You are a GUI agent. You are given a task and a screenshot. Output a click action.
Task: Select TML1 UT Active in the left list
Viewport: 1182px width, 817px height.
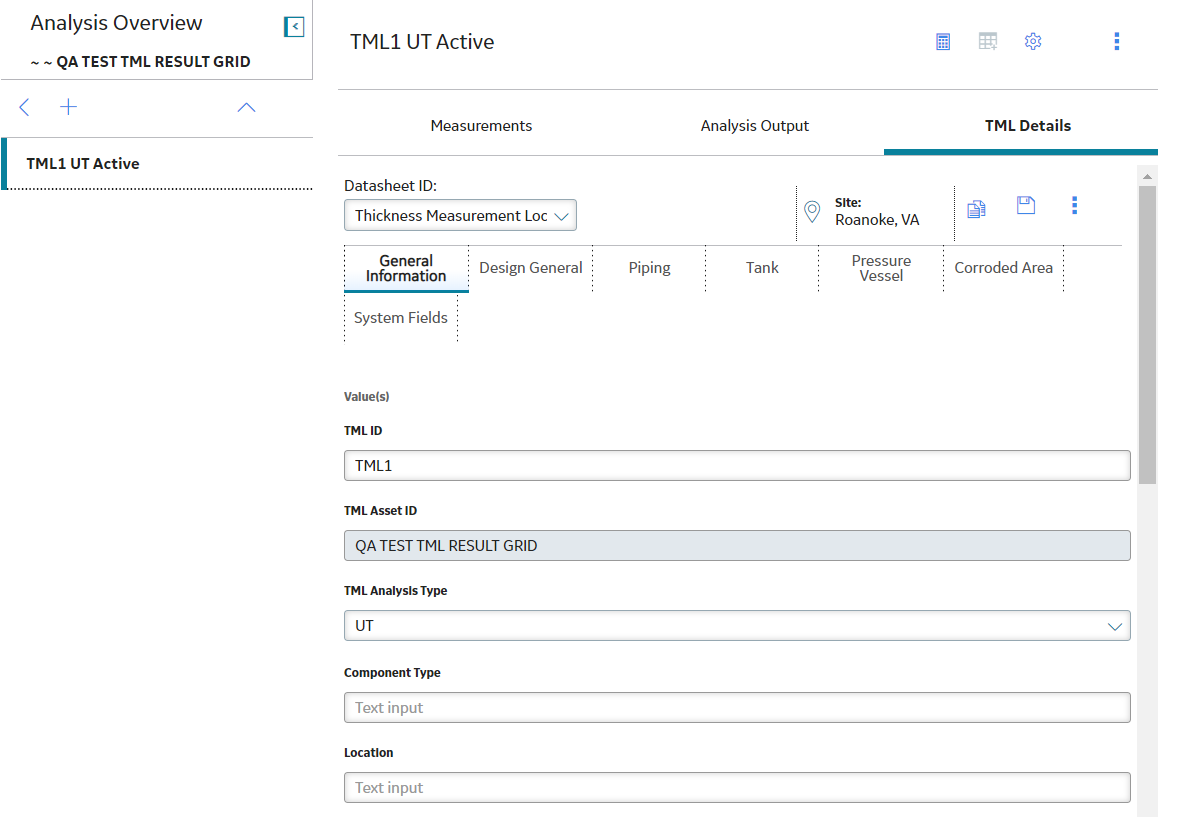(158, 164)
